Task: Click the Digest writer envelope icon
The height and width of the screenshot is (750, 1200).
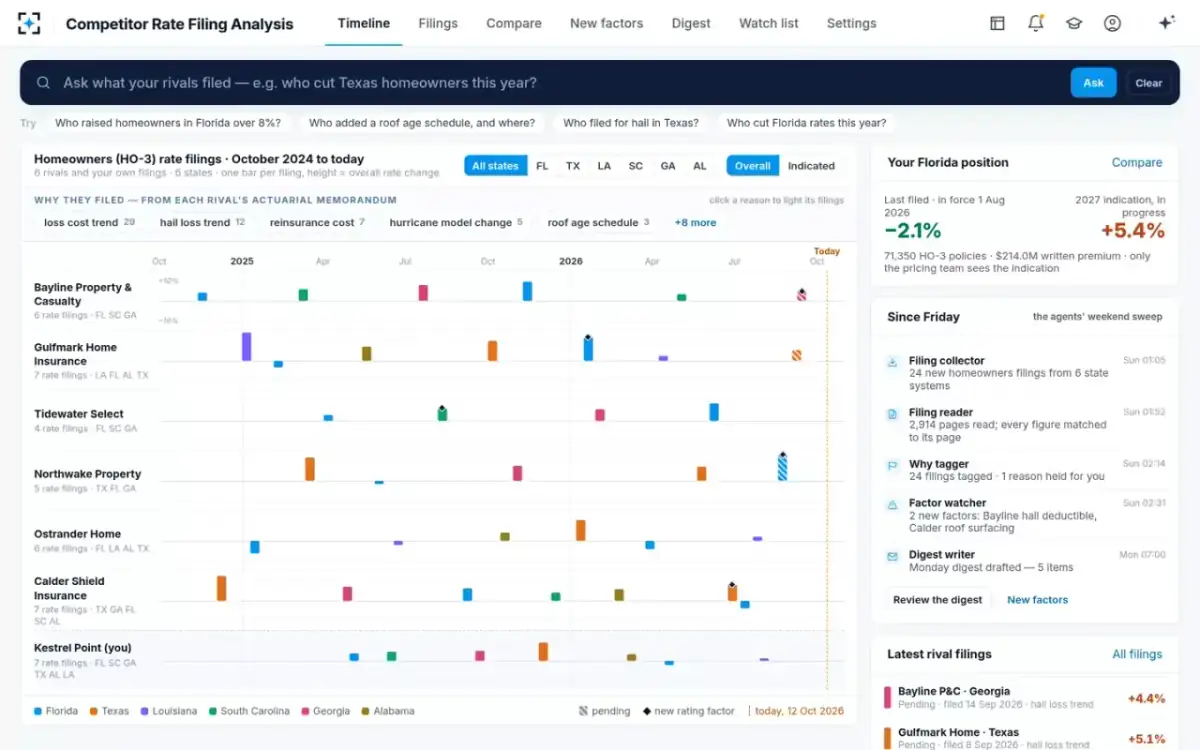Action: pos(893,556)
